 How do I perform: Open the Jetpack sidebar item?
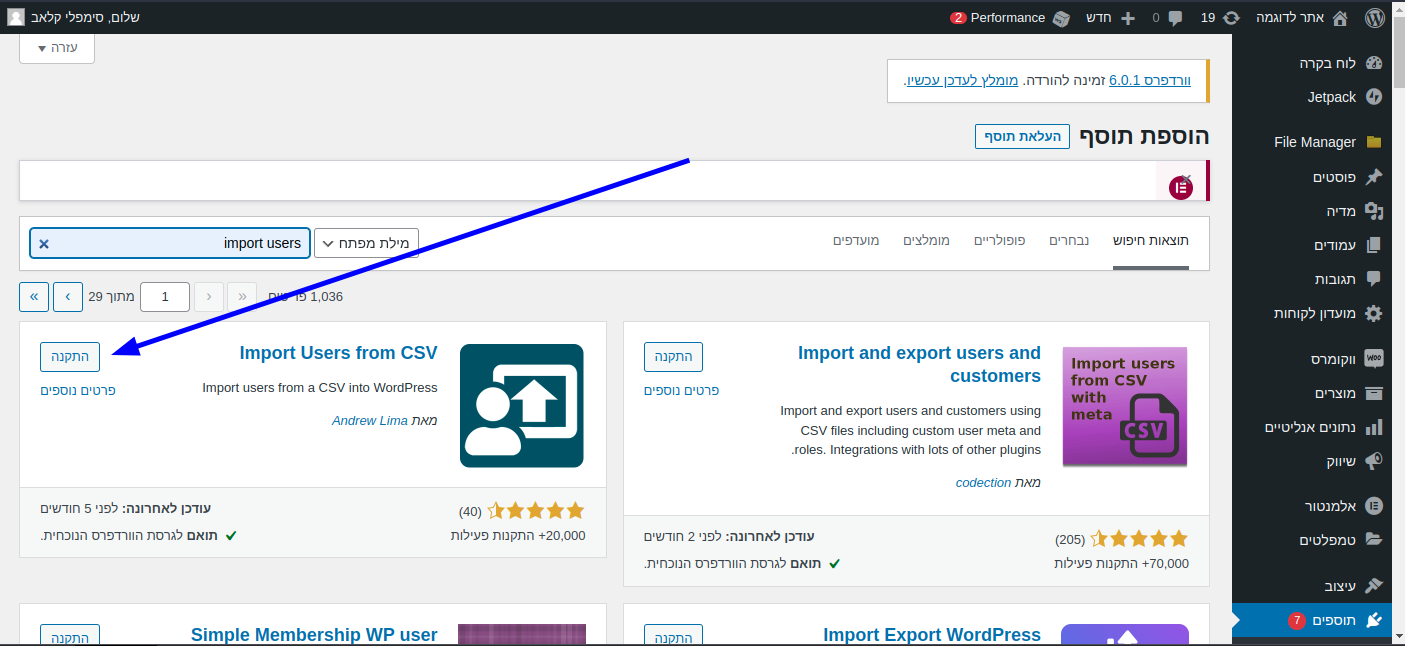[1331, 97]
